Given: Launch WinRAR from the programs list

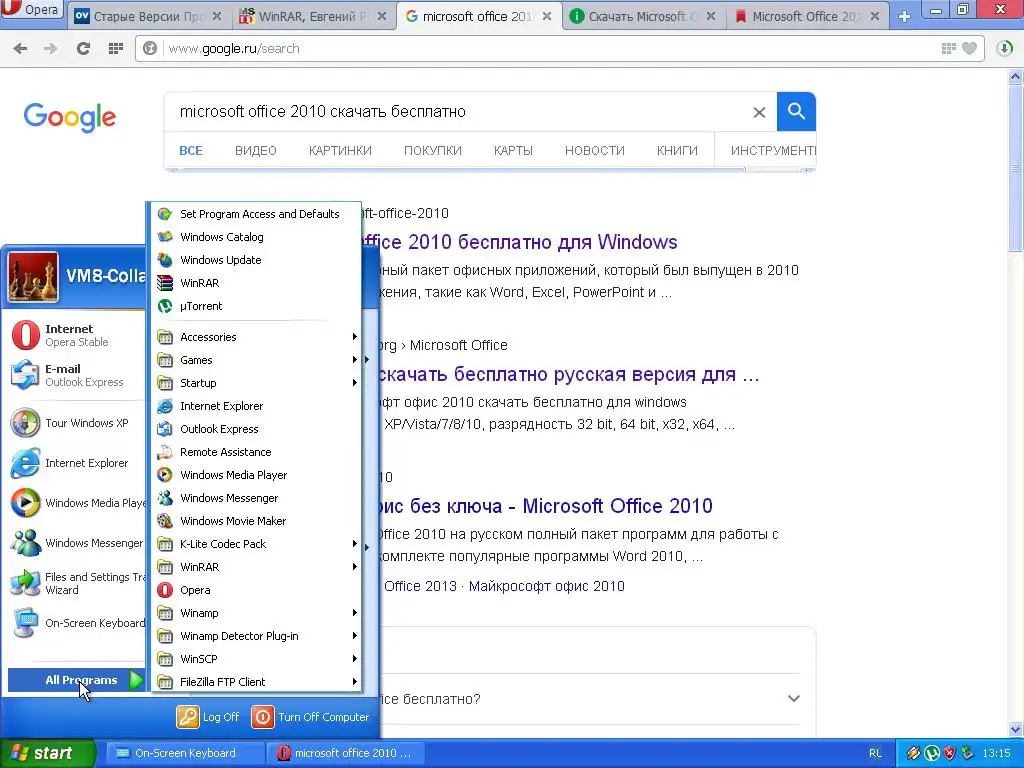Looking at the screenshot, I should point(256,283).
